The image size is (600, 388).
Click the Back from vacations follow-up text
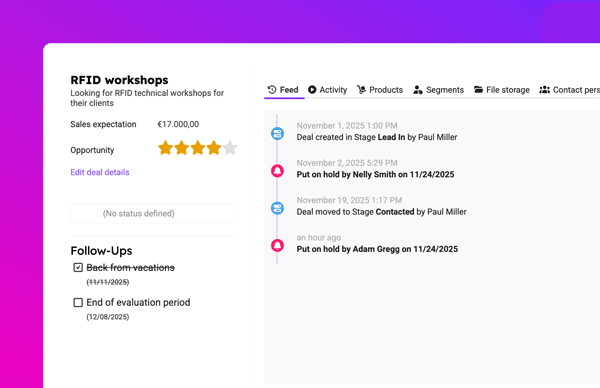coord(130,267)
